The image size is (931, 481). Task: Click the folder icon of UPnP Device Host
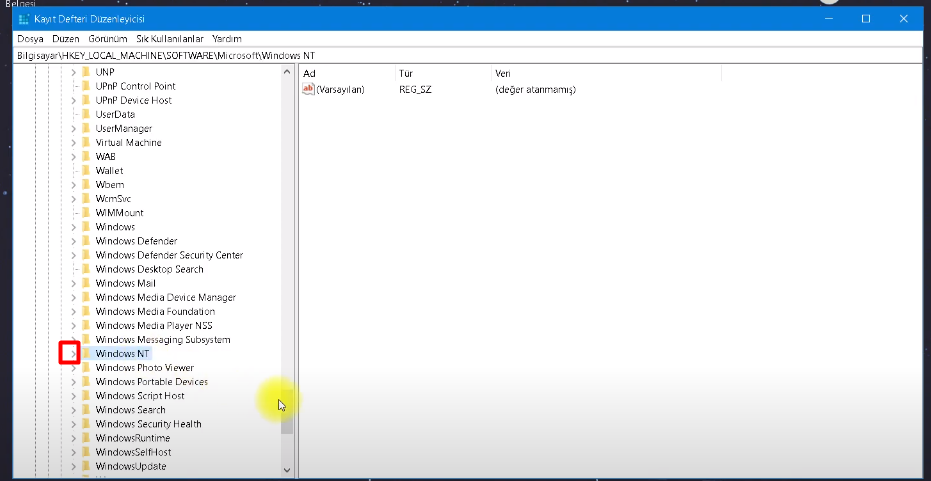click(86, 100)
